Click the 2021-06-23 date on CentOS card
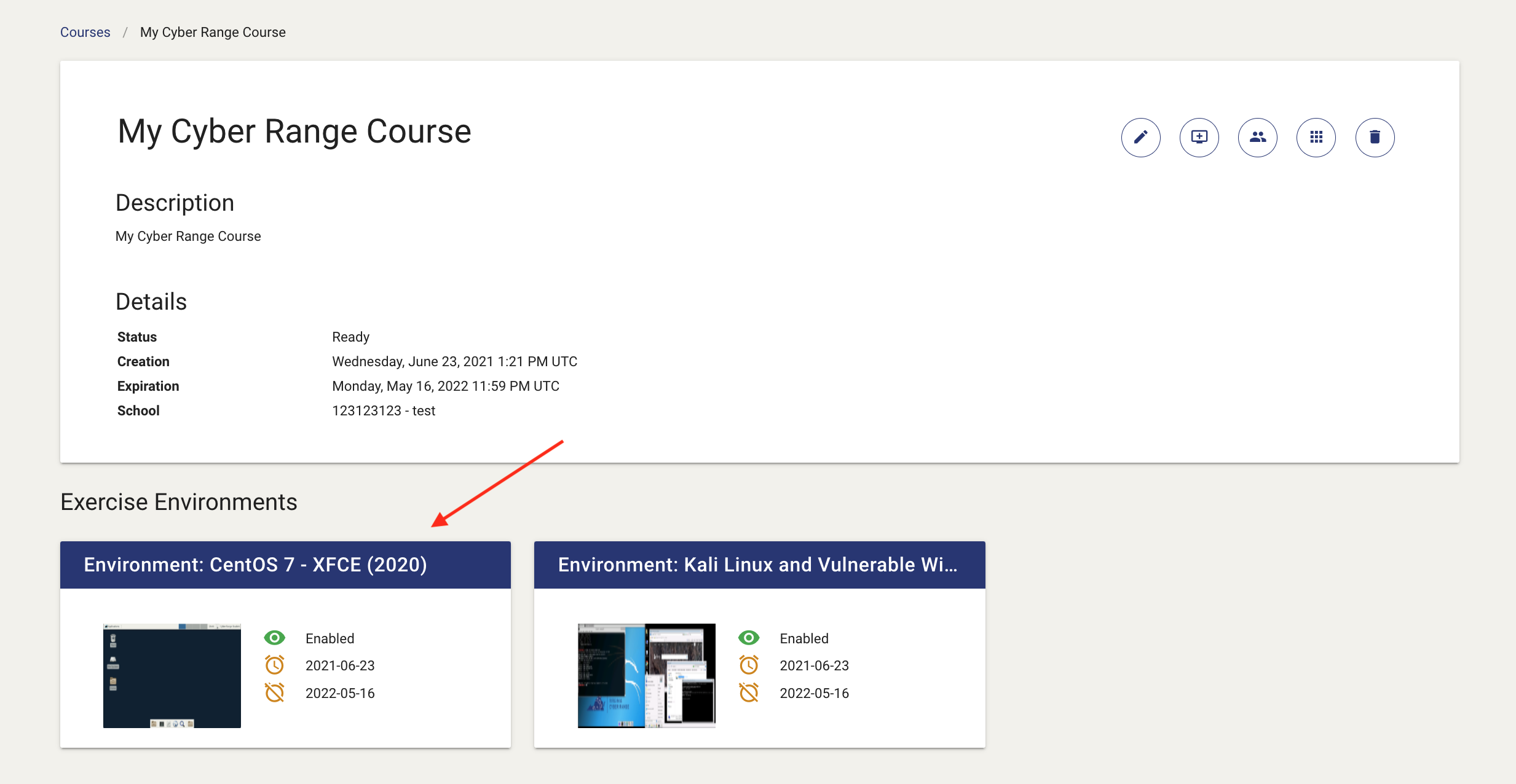The height and width of the screenshot is (784, 1516). click(x=341, y=665)
